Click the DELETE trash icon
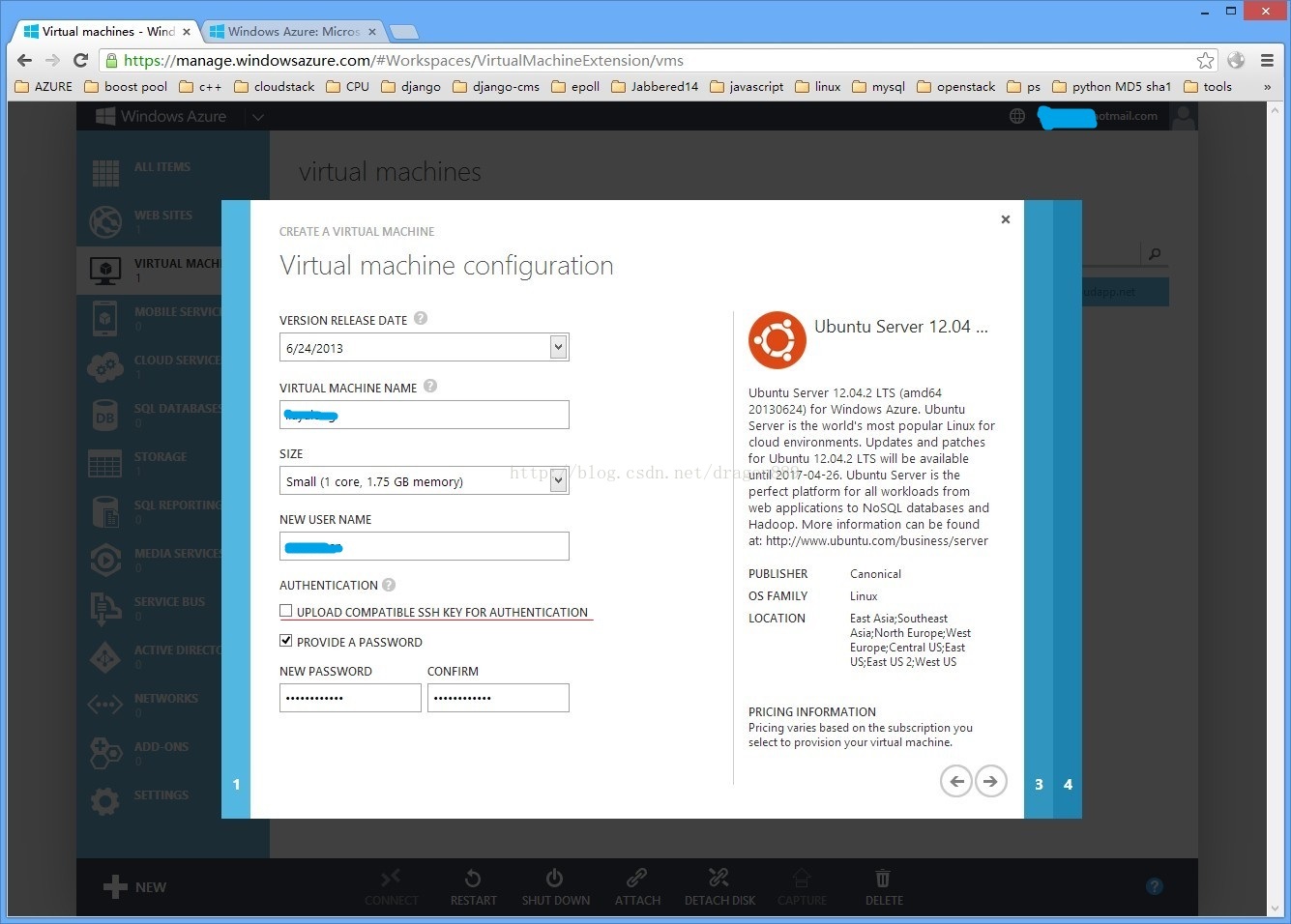 coord(883,878)
